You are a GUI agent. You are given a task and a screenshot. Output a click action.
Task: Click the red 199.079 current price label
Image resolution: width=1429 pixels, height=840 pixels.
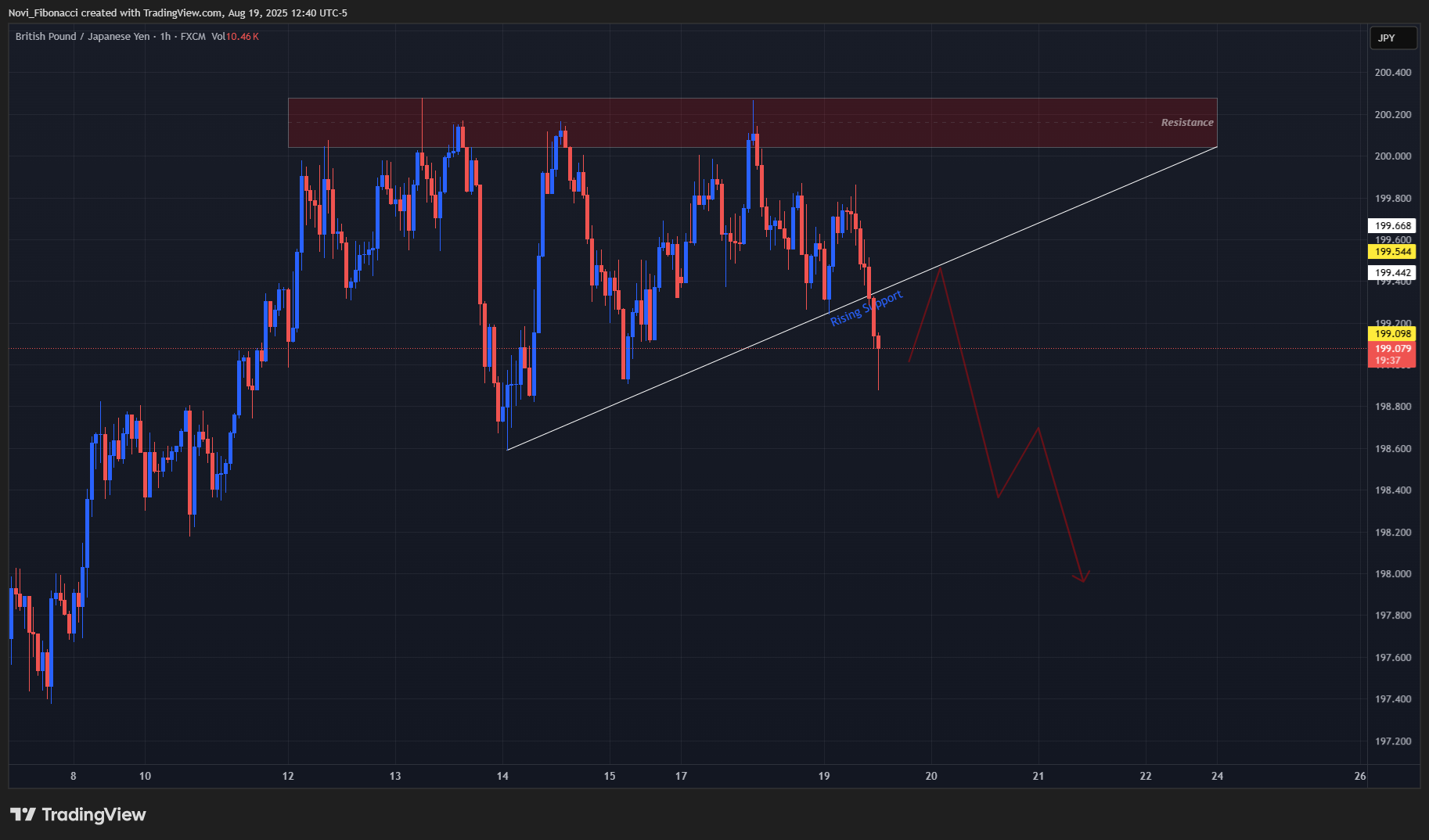[x=1393, y=354]
